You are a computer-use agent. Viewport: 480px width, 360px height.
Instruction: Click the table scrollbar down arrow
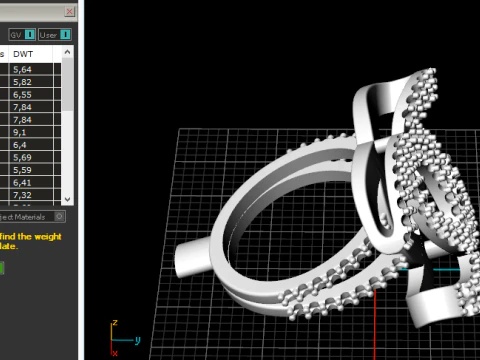68,199
